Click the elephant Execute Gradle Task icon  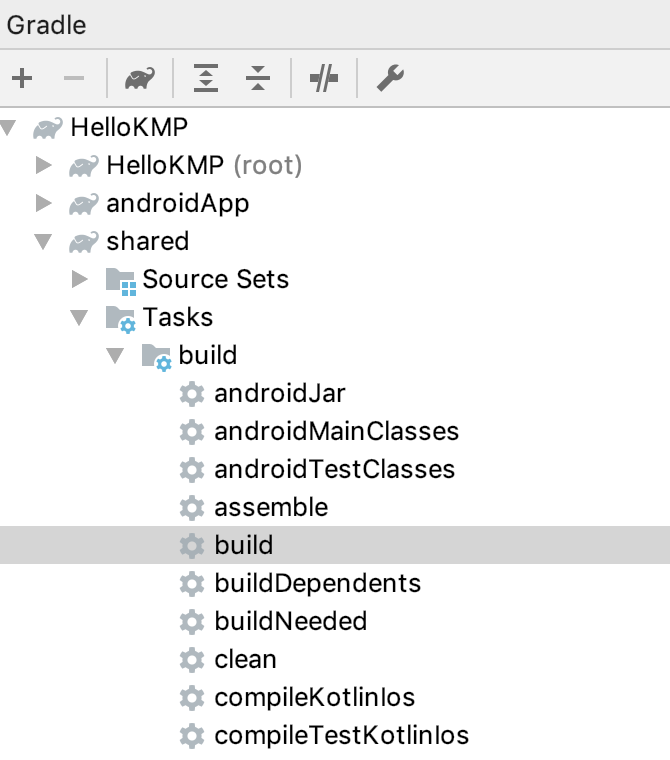click(139, 79)
